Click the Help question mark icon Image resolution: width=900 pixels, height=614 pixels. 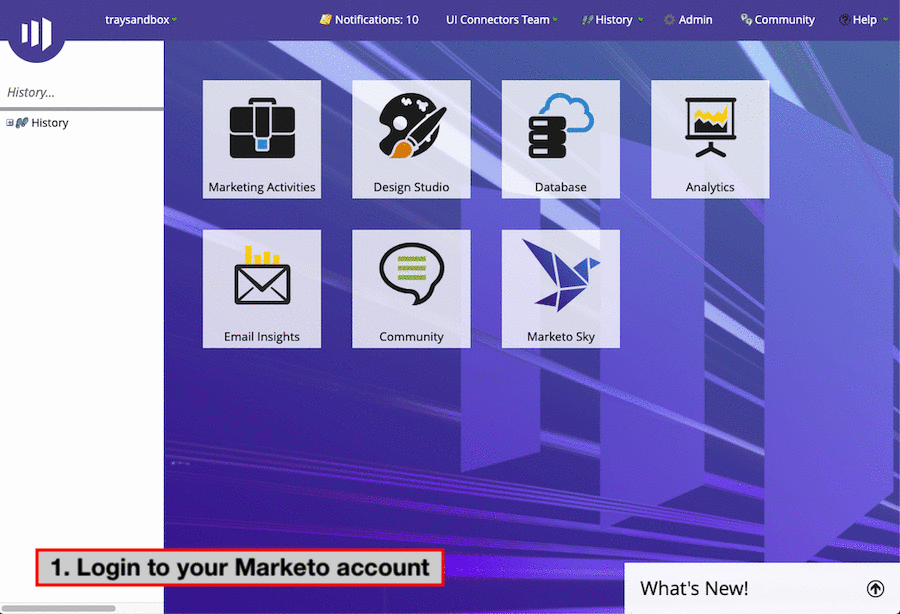pos(844,20)
